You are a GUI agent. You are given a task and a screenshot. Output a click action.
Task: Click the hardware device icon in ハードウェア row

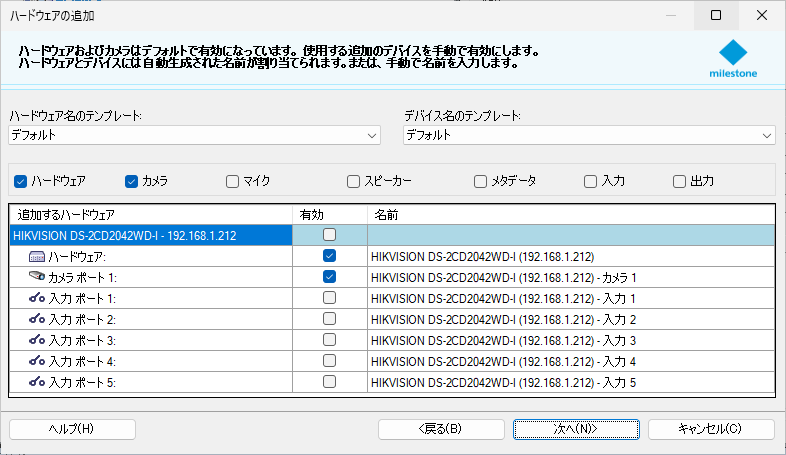coord(37,257)
